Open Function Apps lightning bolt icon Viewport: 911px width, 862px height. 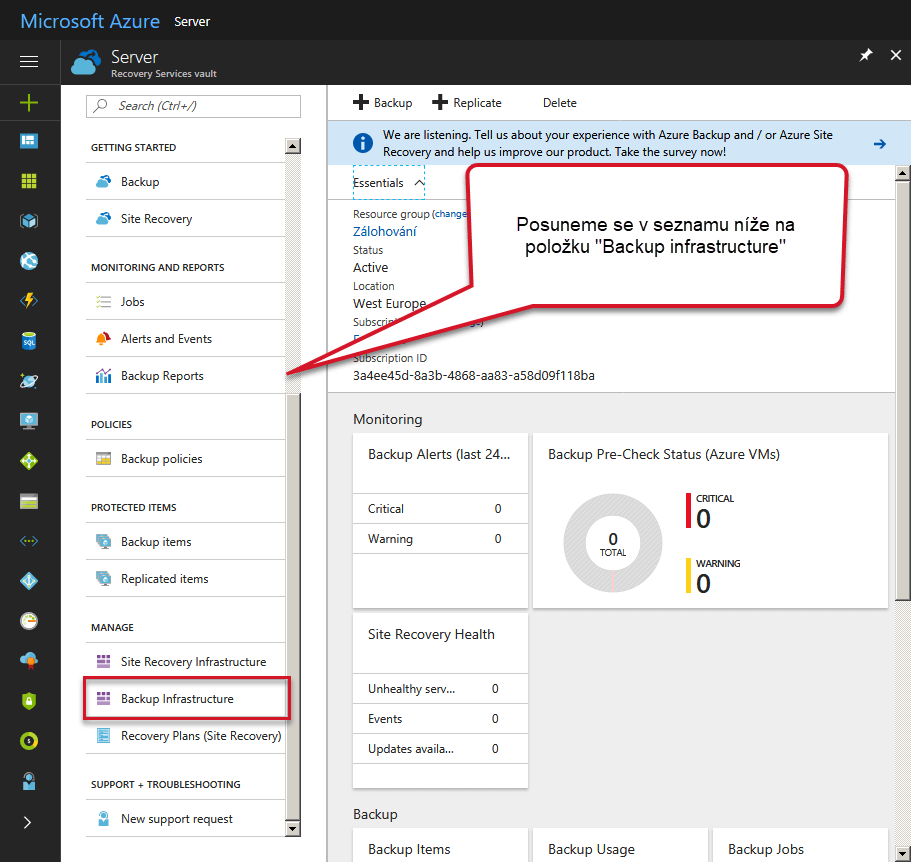29,300
